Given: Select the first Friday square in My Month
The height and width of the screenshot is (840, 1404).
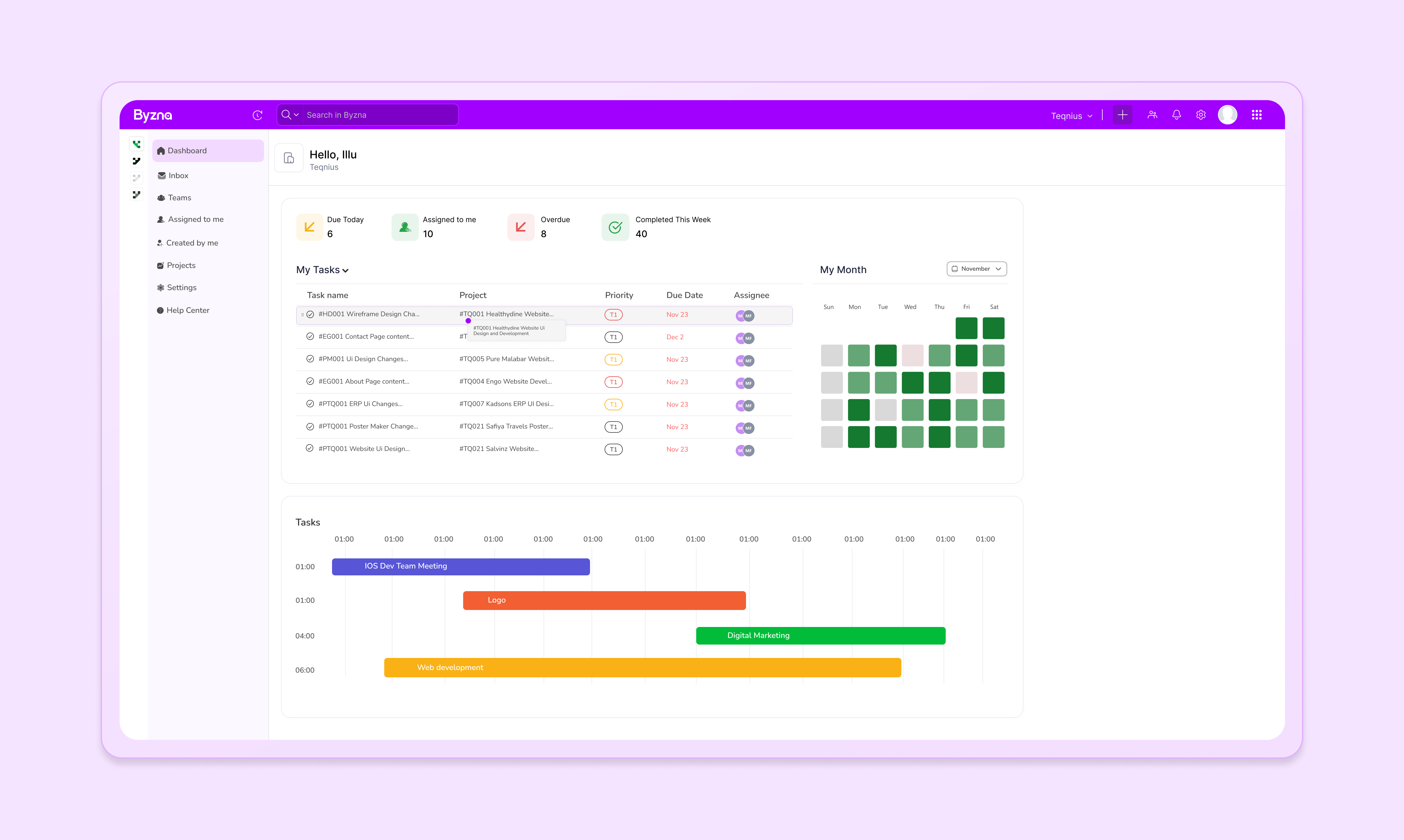Looking at the screenshot, I should coord(966,328).
